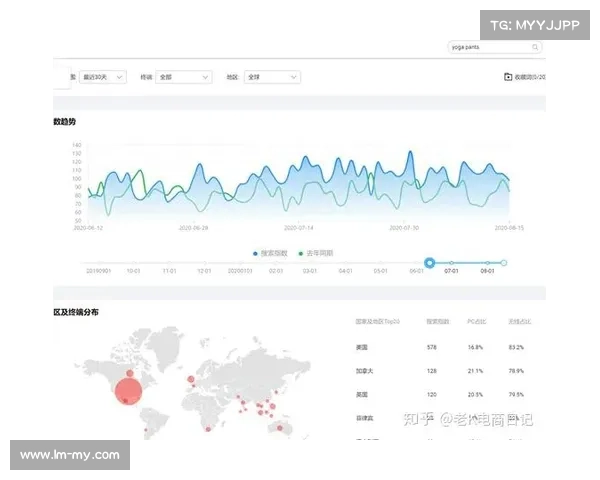Open the 终端 dropdown showing 全部
The height and width of the screenshot is (480, 600).
pos(184,77)
